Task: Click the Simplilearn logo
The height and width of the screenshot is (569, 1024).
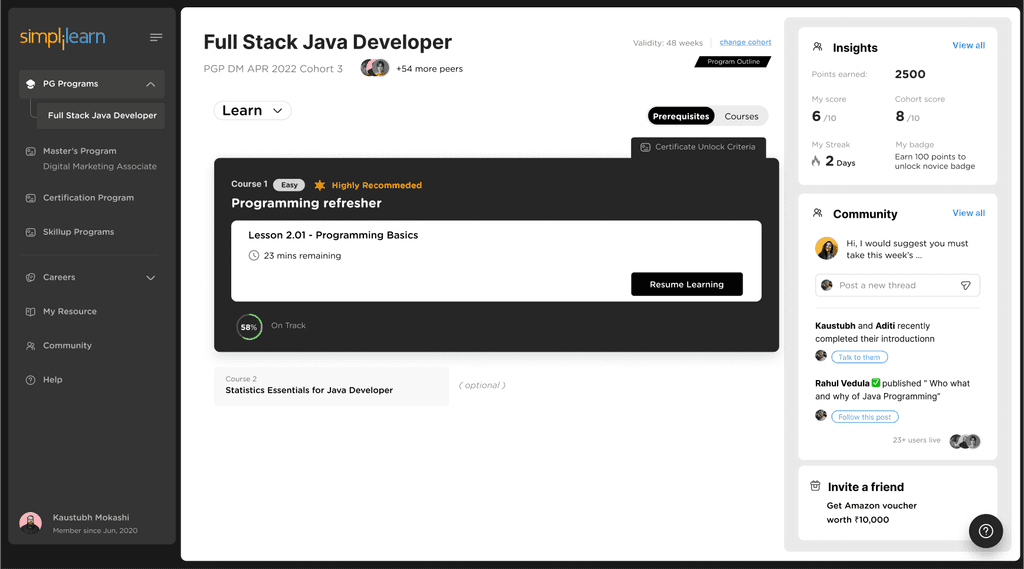Action: click(x=63, y=37)
